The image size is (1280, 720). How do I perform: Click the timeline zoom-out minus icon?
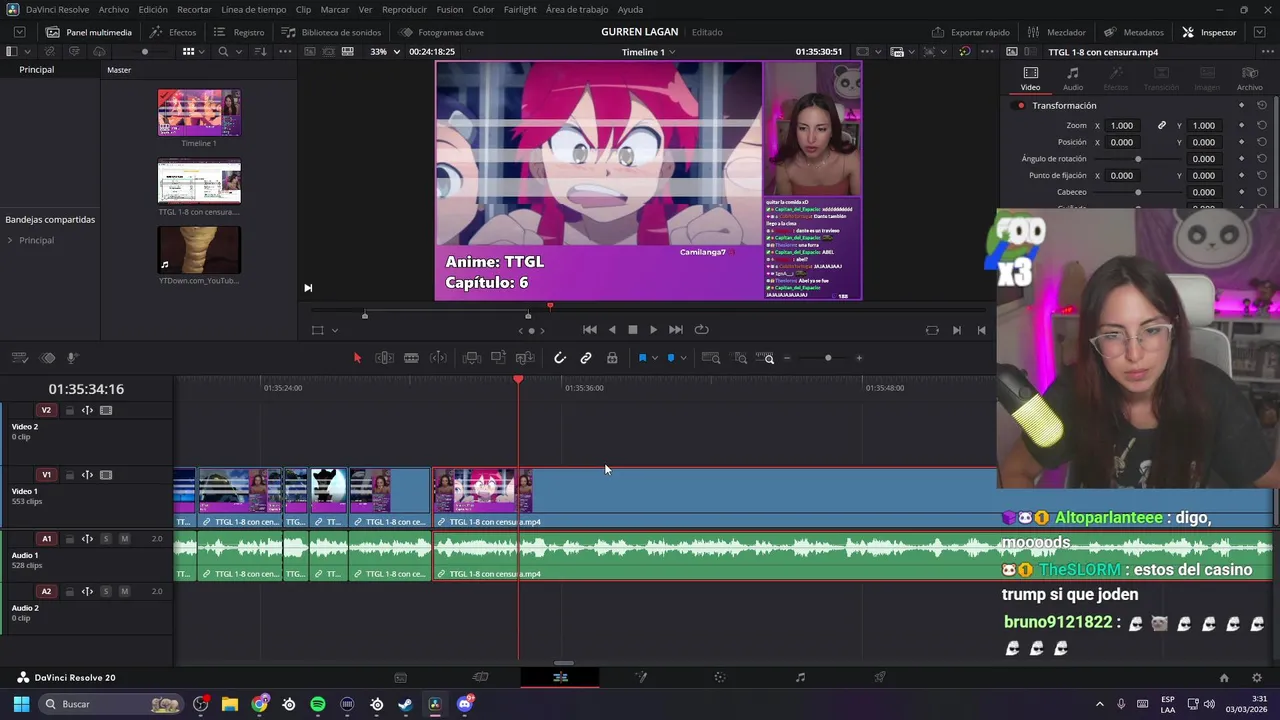pos(787,358)
